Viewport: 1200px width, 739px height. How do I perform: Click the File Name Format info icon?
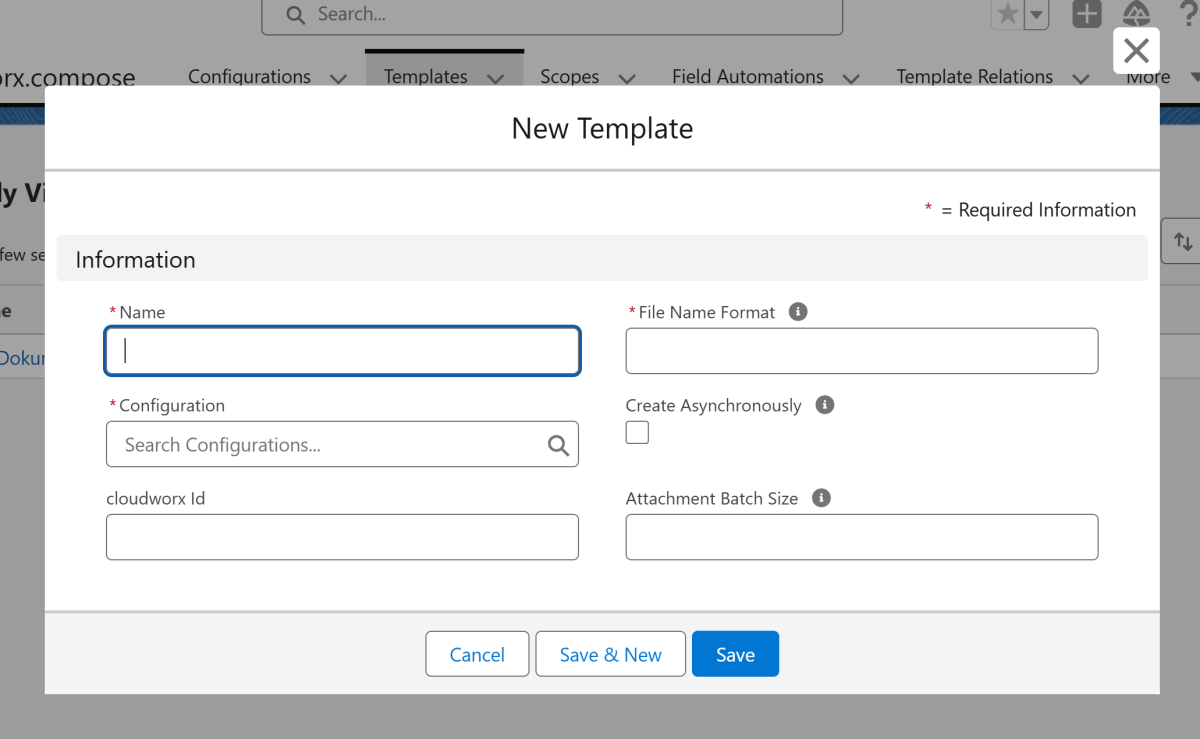(x=797, y=312)
